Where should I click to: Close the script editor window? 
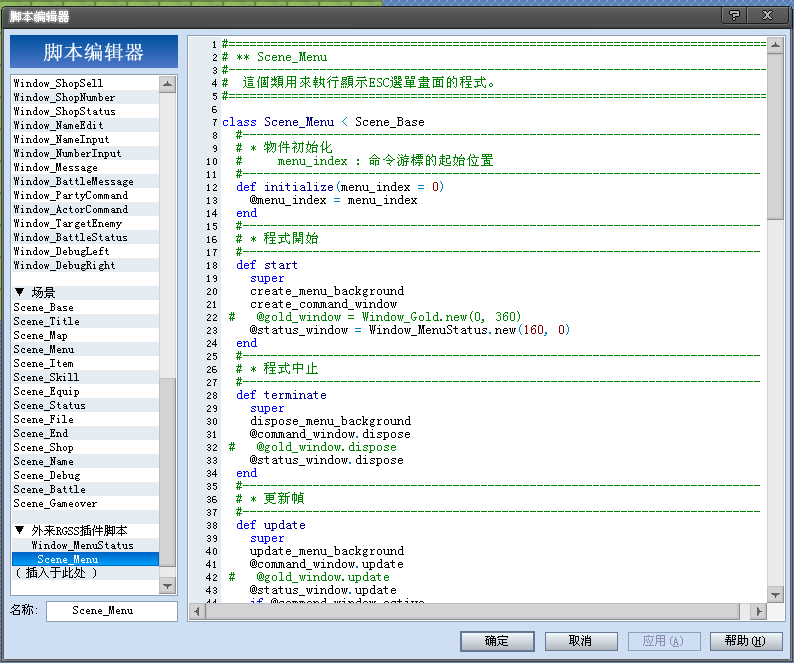click(x=768, y=16)
